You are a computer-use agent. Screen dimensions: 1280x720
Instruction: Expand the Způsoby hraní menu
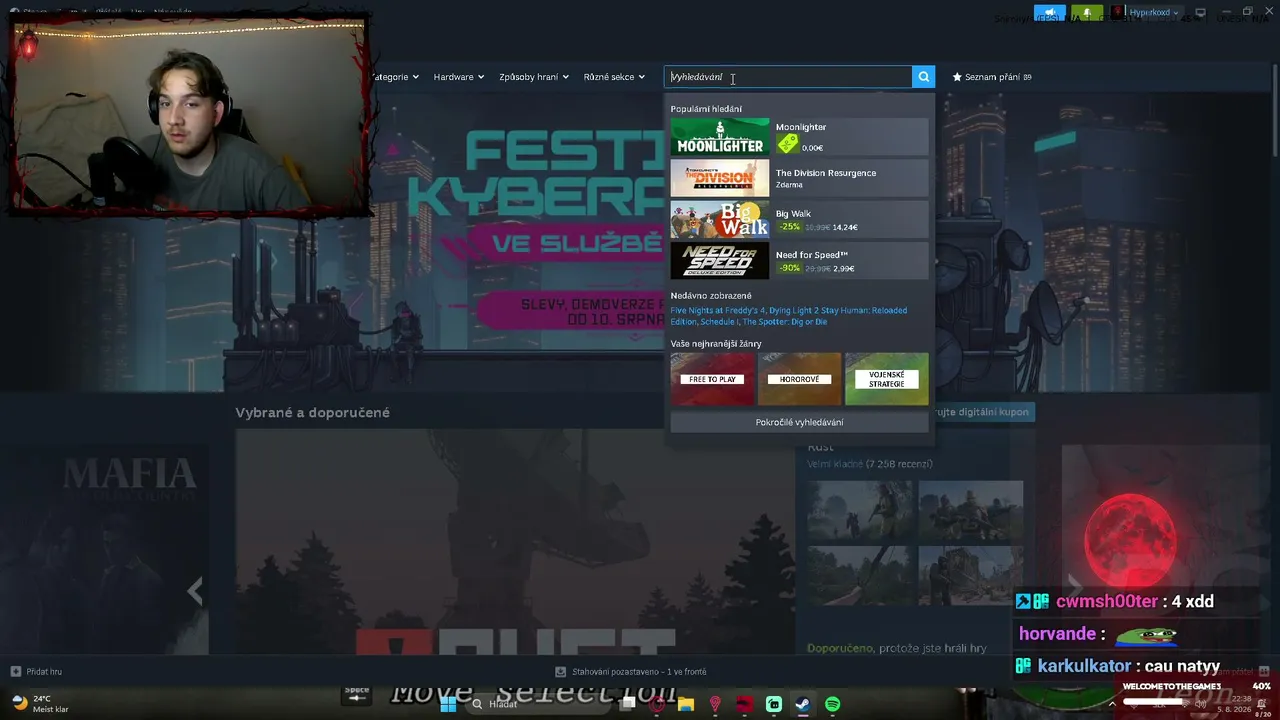[534, 77]
